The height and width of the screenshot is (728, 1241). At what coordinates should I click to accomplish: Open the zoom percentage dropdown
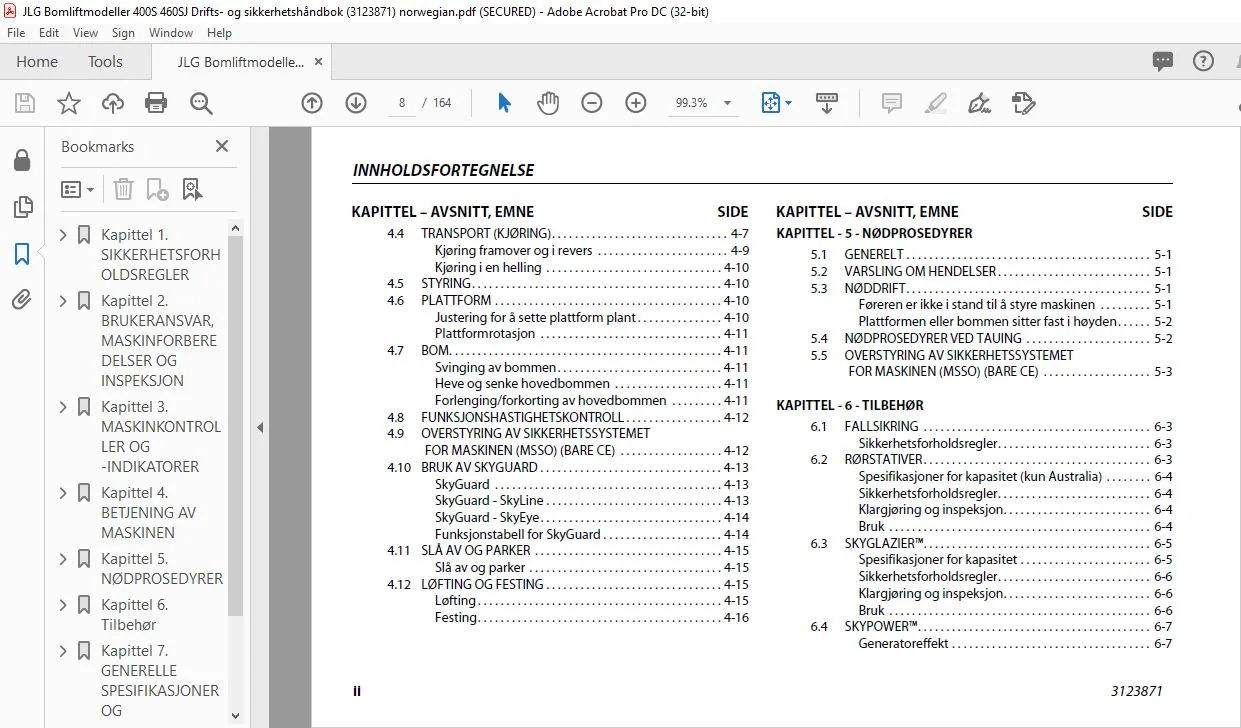728,103
